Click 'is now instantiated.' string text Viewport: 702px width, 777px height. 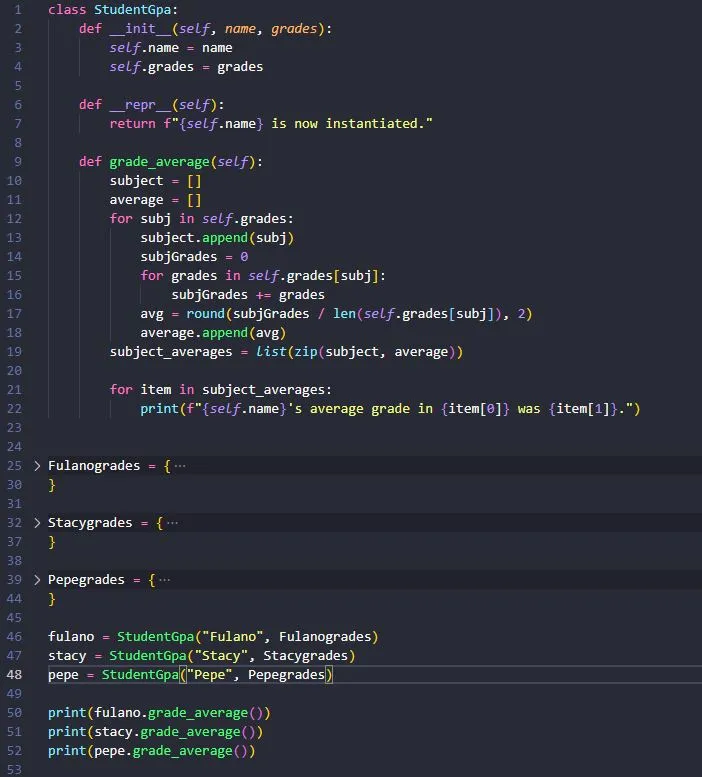[x=348, y=124]
